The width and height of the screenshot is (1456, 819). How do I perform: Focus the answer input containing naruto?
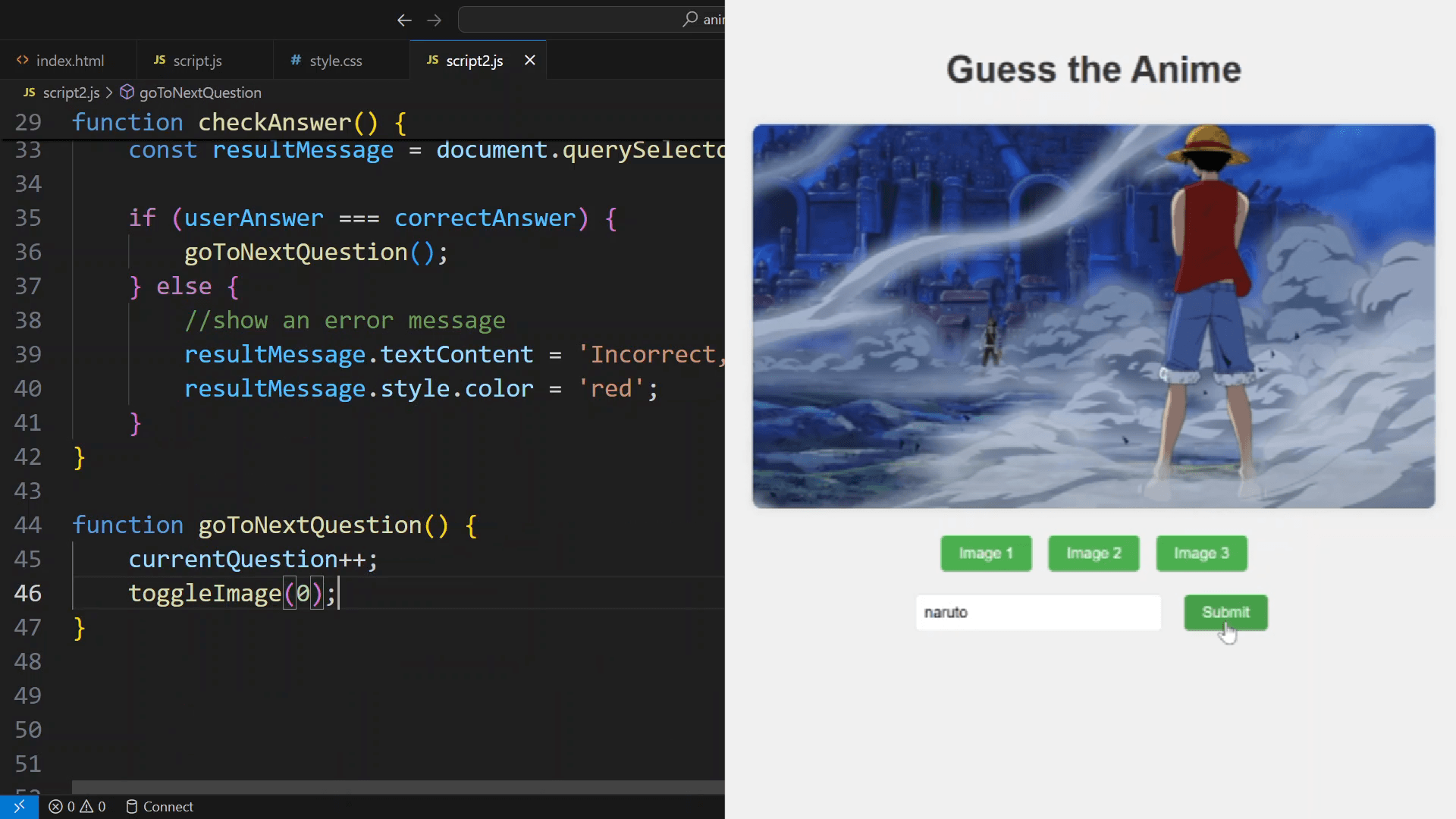(1038, 613)
